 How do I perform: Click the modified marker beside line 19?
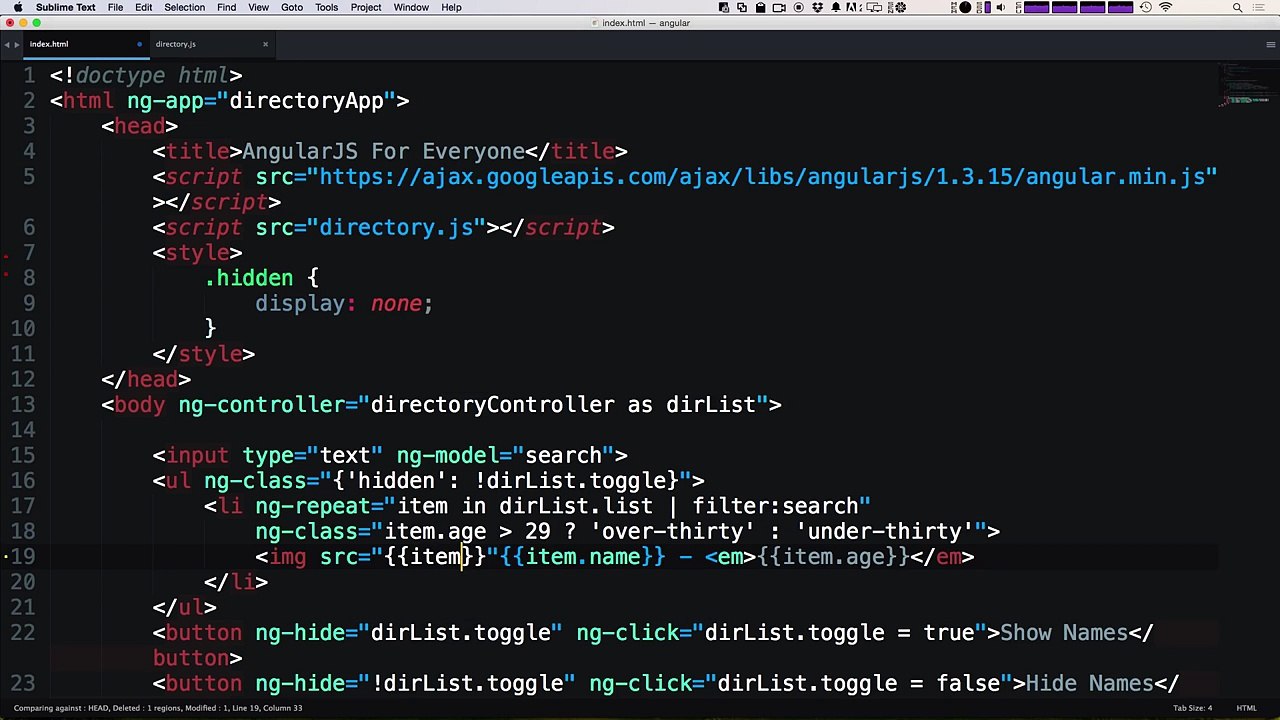[6, 557]
